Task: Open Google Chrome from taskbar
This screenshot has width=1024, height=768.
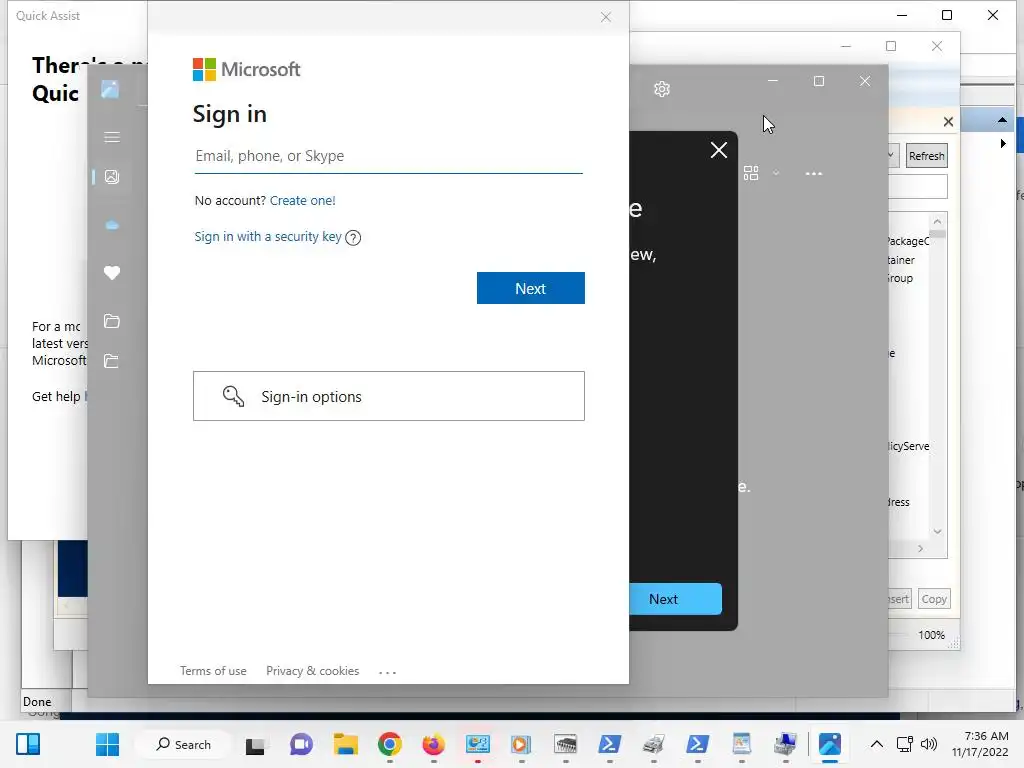Action: (390, 744)
